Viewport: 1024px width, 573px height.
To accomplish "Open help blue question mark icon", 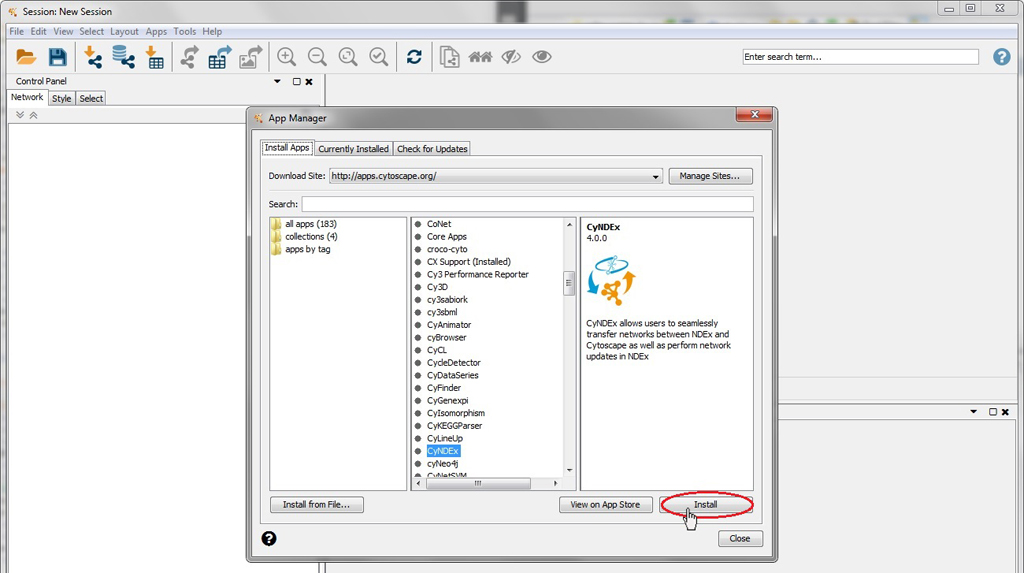I will click(x=1001, y=57).
